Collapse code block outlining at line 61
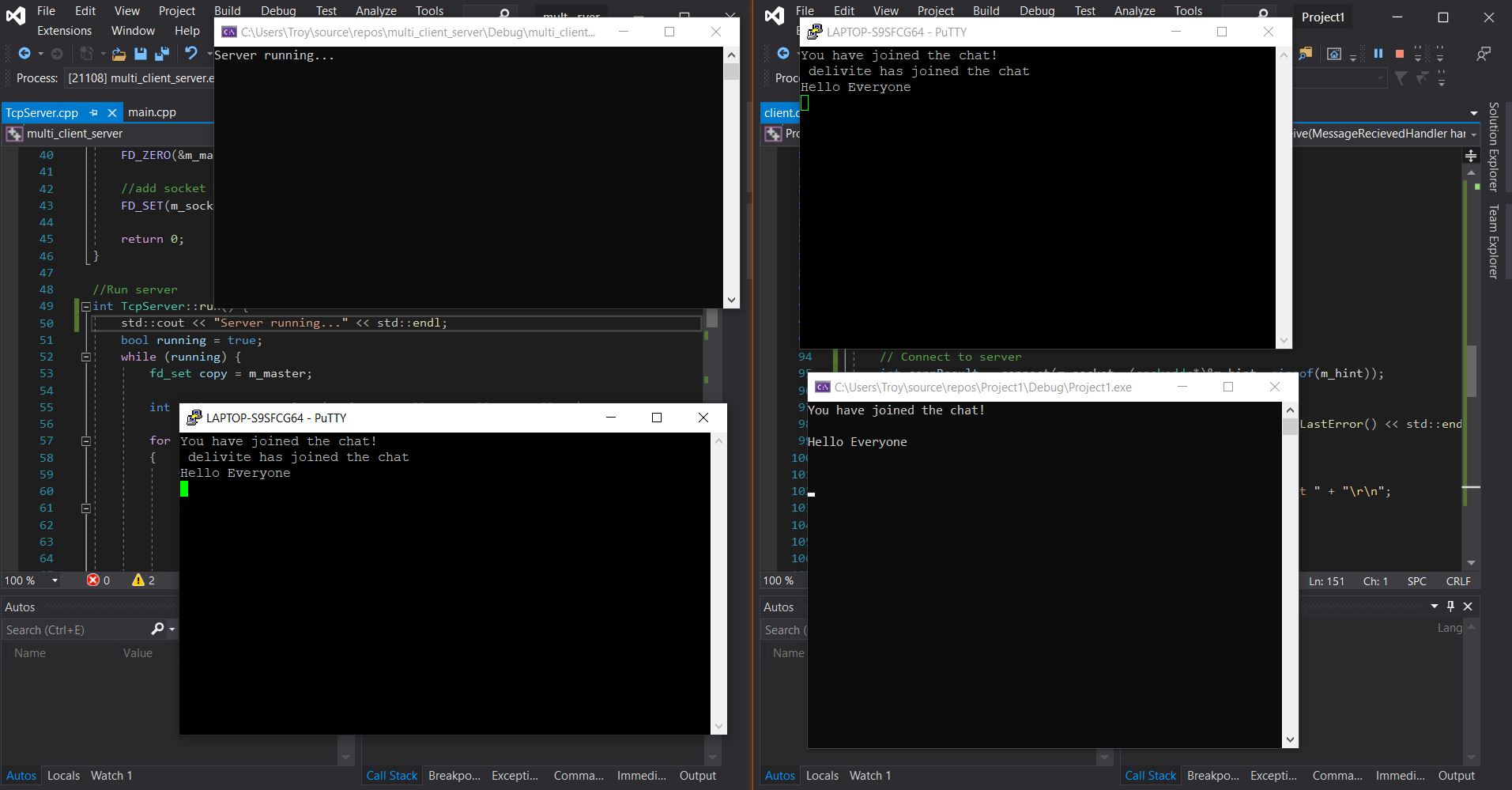The image size is (1512, 790). pyautogui.click(x=86, y=508)
